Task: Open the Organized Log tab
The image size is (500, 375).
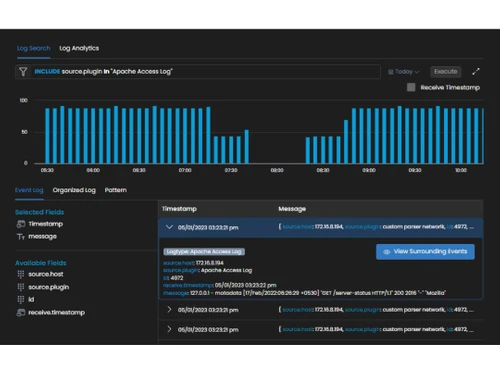Action: pos(74,190)
